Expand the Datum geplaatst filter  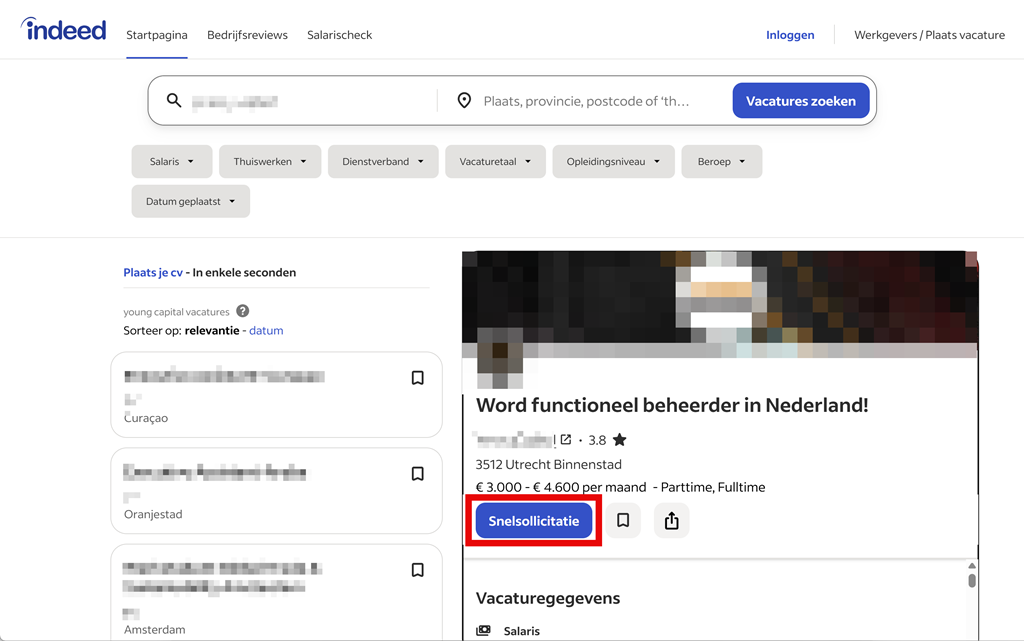[190, 201]
